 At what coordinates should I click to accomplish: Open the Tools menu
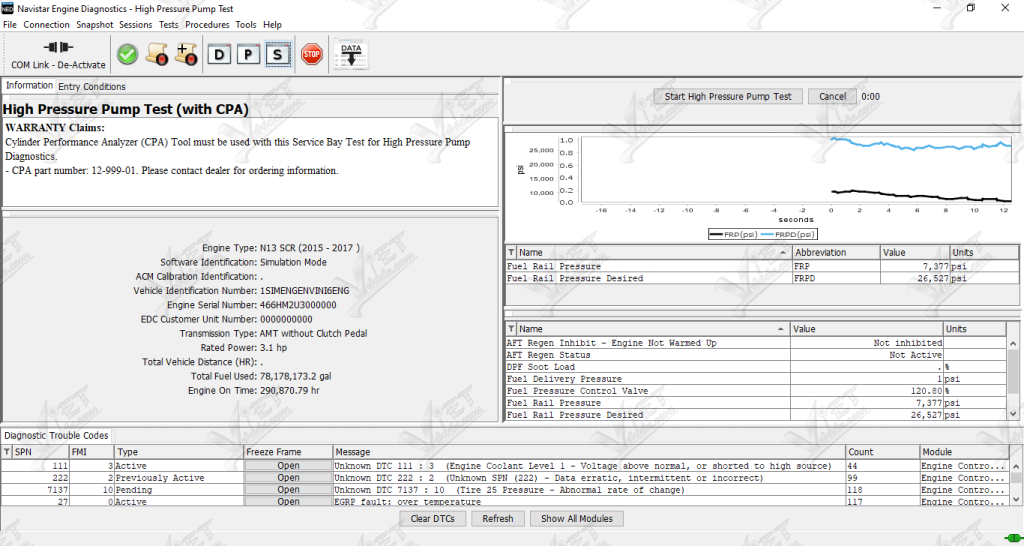coord(246,25)
